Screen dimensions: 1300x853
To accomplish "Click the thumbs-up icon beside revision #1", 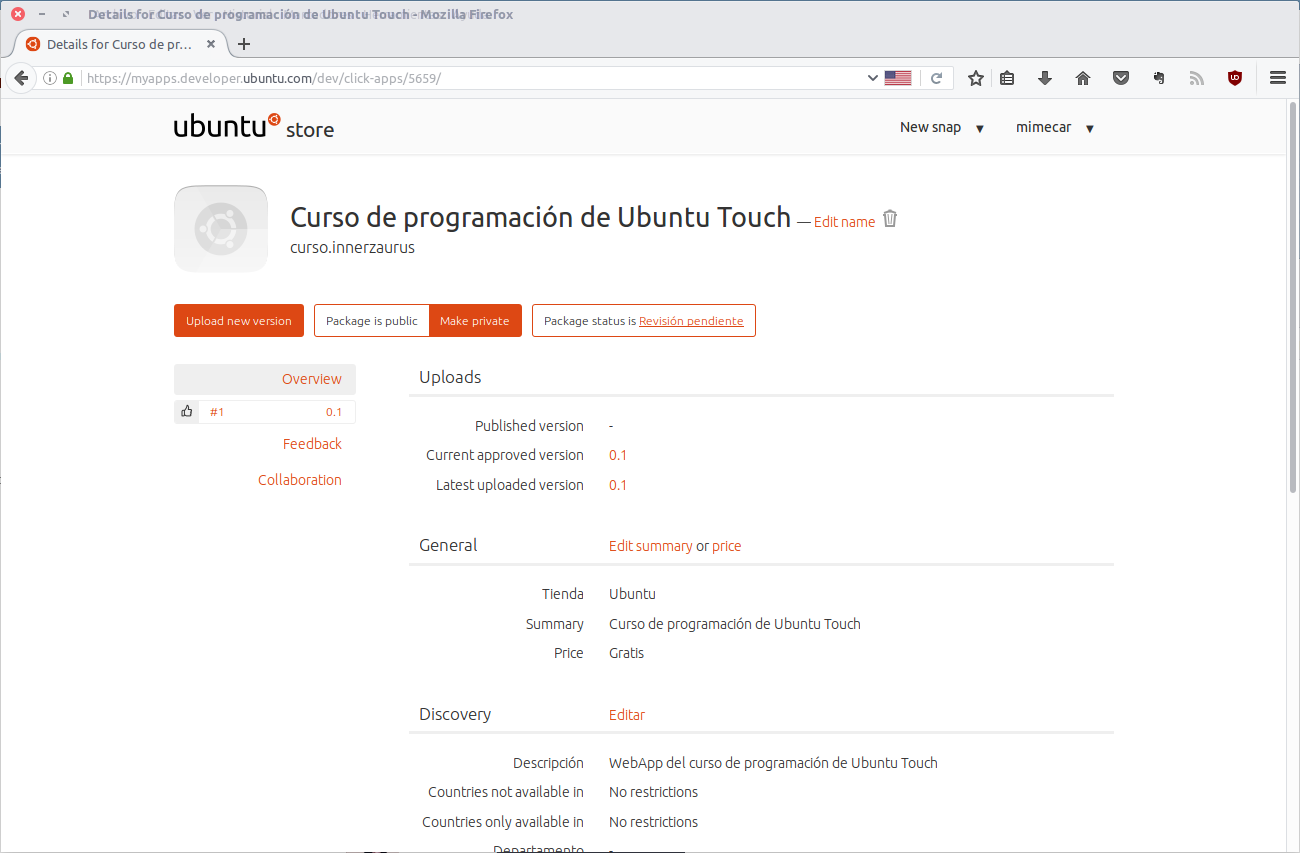I will (x=186, y=412).
